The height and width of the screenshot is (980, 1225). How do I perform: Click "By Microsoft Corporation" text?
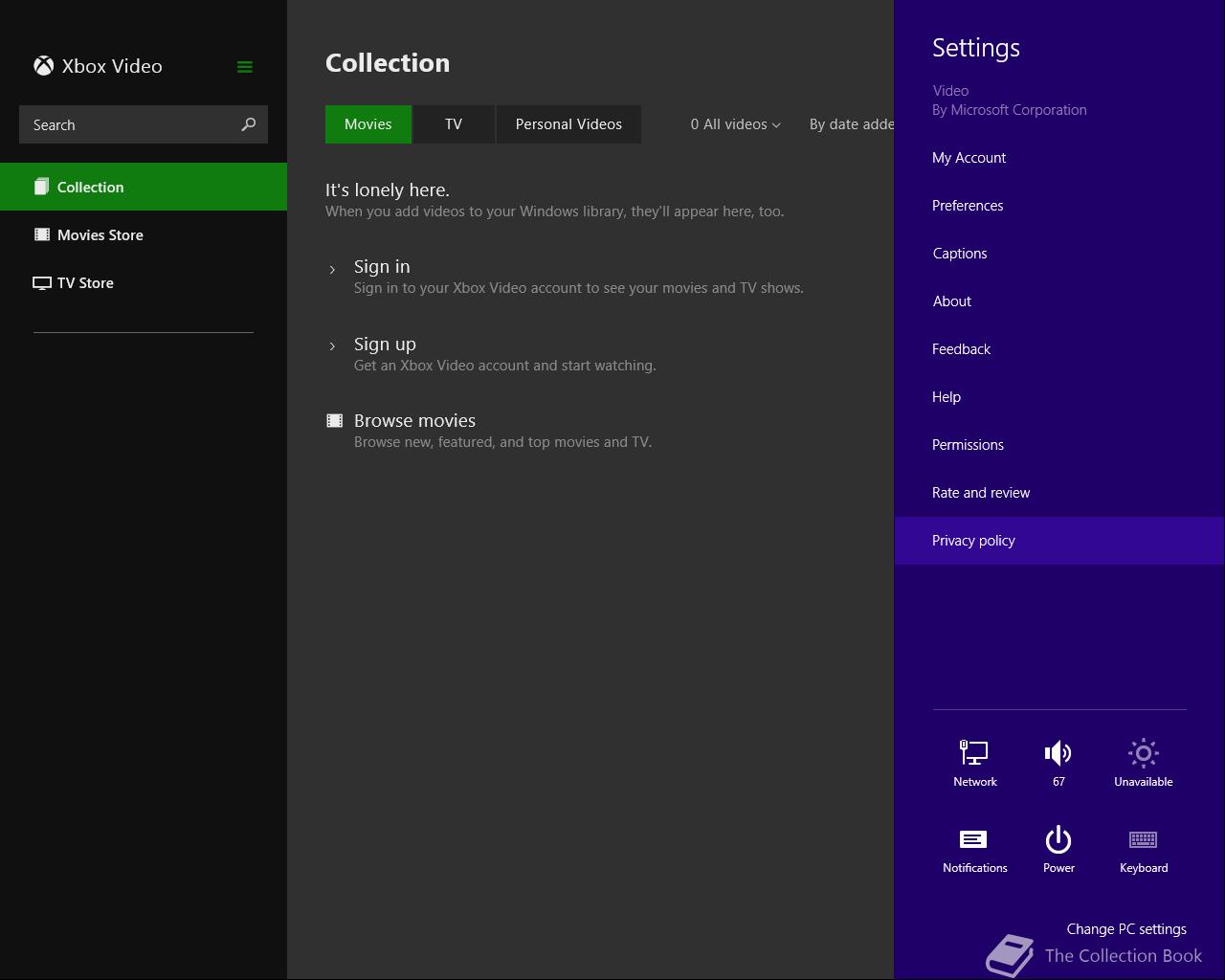[1010, 110]
